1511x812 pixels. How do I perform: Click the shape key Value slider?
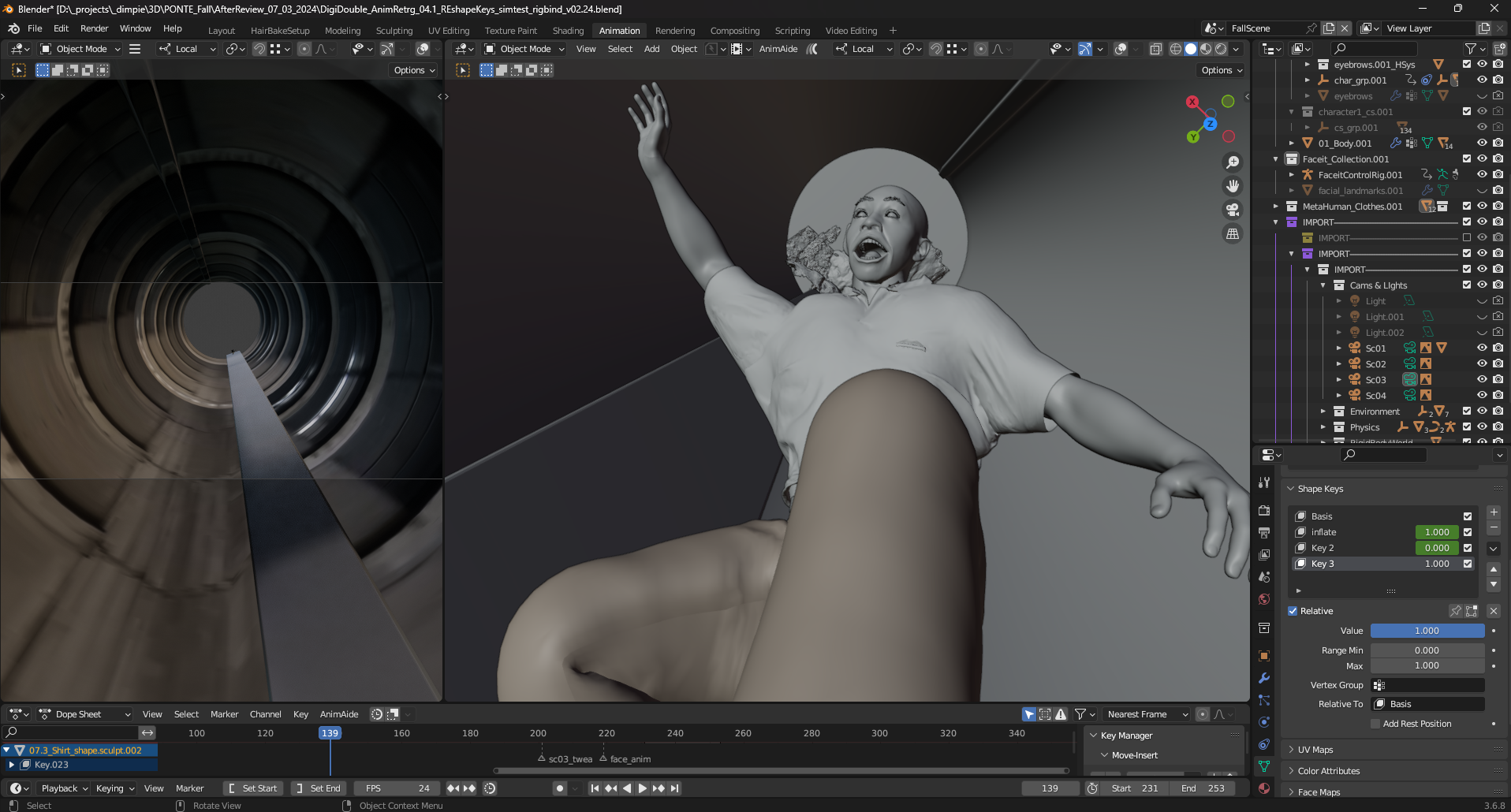pos(1427,631)
